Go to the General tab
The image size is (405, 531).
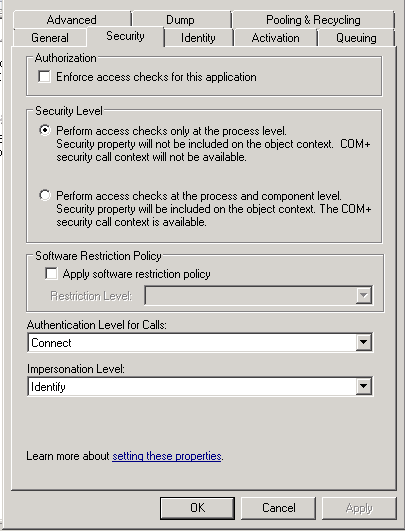pos(50,38)
